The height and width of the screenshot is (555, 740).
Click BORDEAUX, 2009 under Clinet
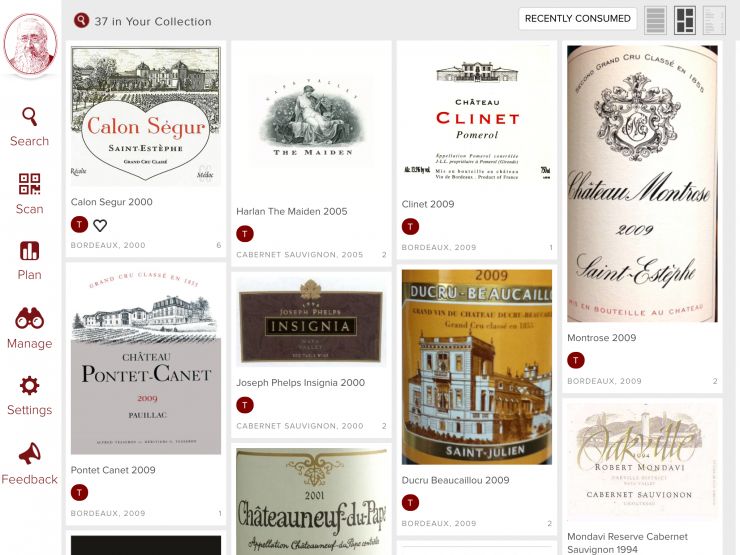point(439,248)
